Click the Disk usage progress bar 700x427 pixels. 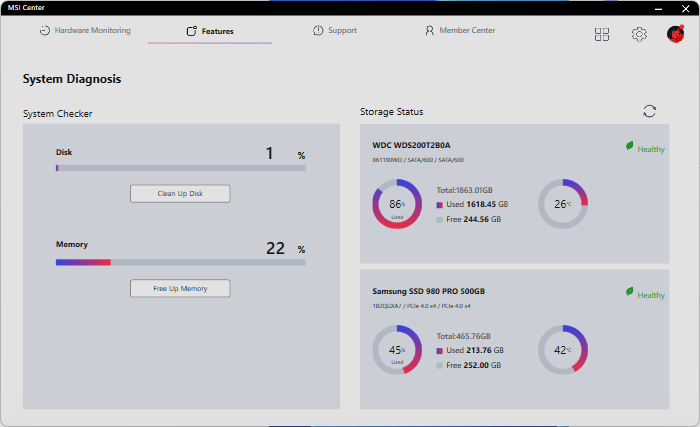click(x=180, y=168)
